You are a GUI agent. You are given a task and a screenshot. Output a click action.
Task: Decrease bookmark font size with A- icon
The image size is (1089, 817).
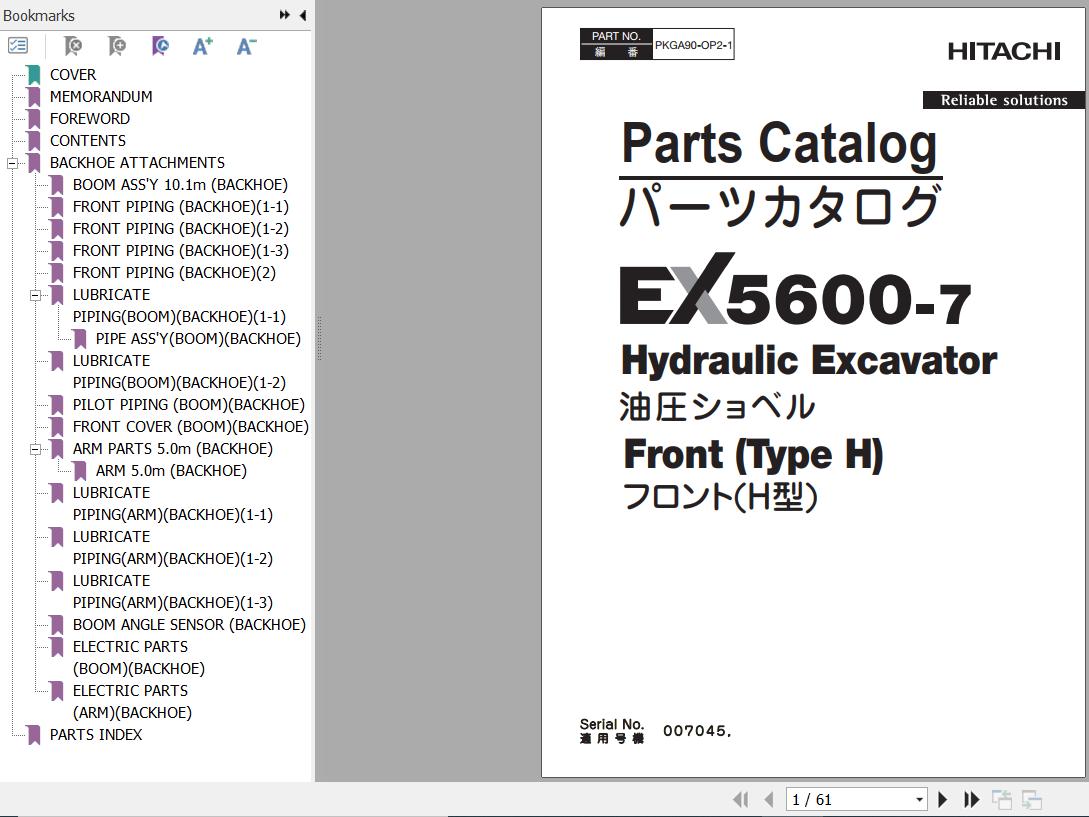(246, 46)
